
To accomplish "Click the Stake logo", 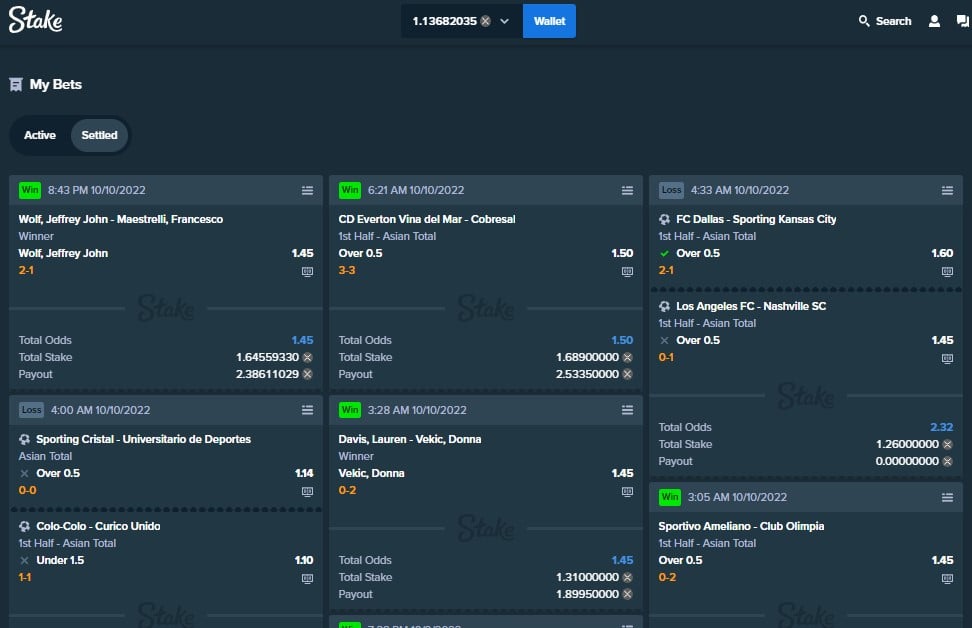I will click(35, 20).
